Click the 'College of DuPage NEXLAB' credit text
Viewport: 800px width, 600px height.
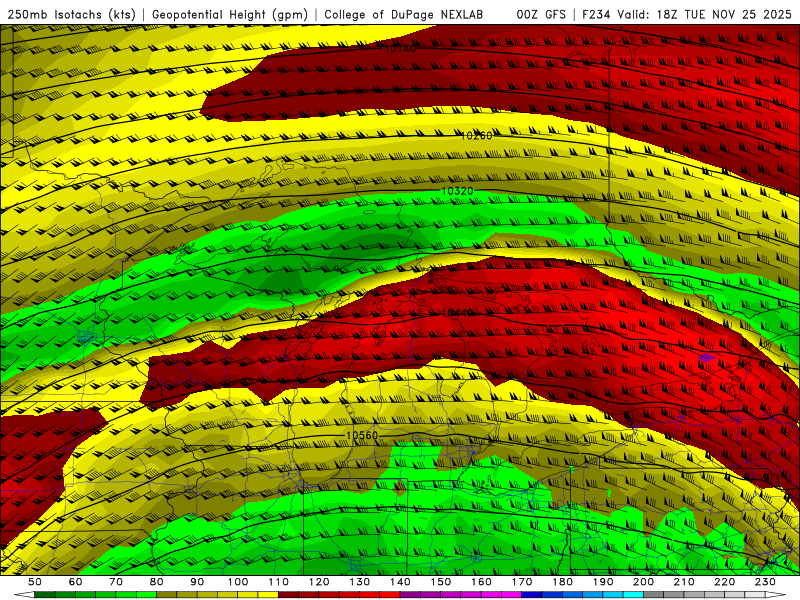pyautogui.click(x=404, y=15)
